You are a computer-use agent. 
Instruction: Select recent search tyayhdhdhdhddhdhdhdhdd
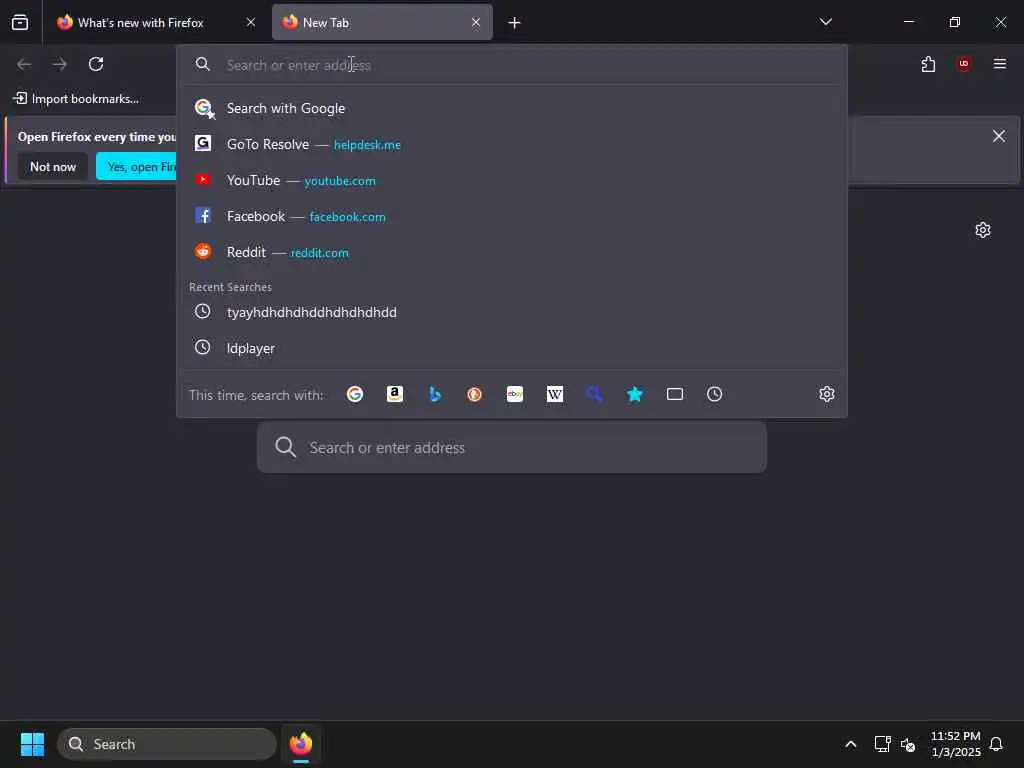pos(512,312)
